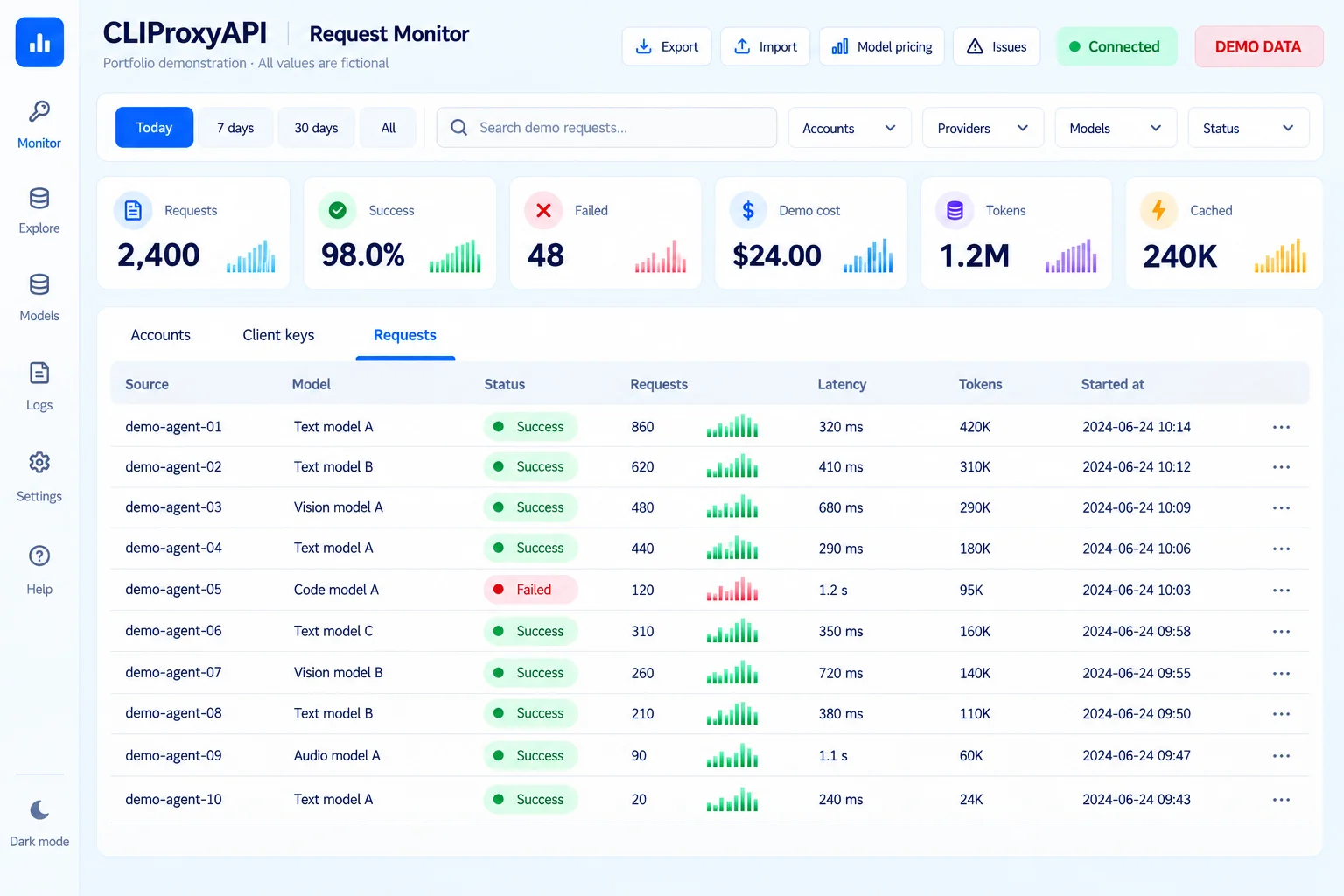Open more options for demo-agent-05
The image size is (1344, 896).
1282,590
